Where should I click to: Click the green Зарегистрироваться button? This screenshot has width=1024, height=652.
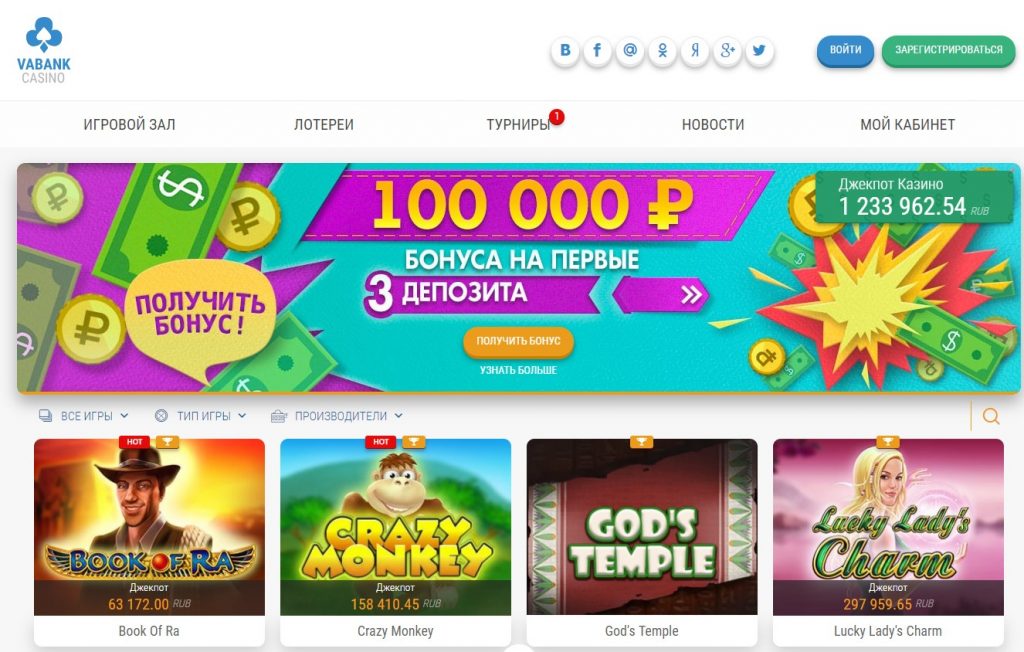pos(948,50)
